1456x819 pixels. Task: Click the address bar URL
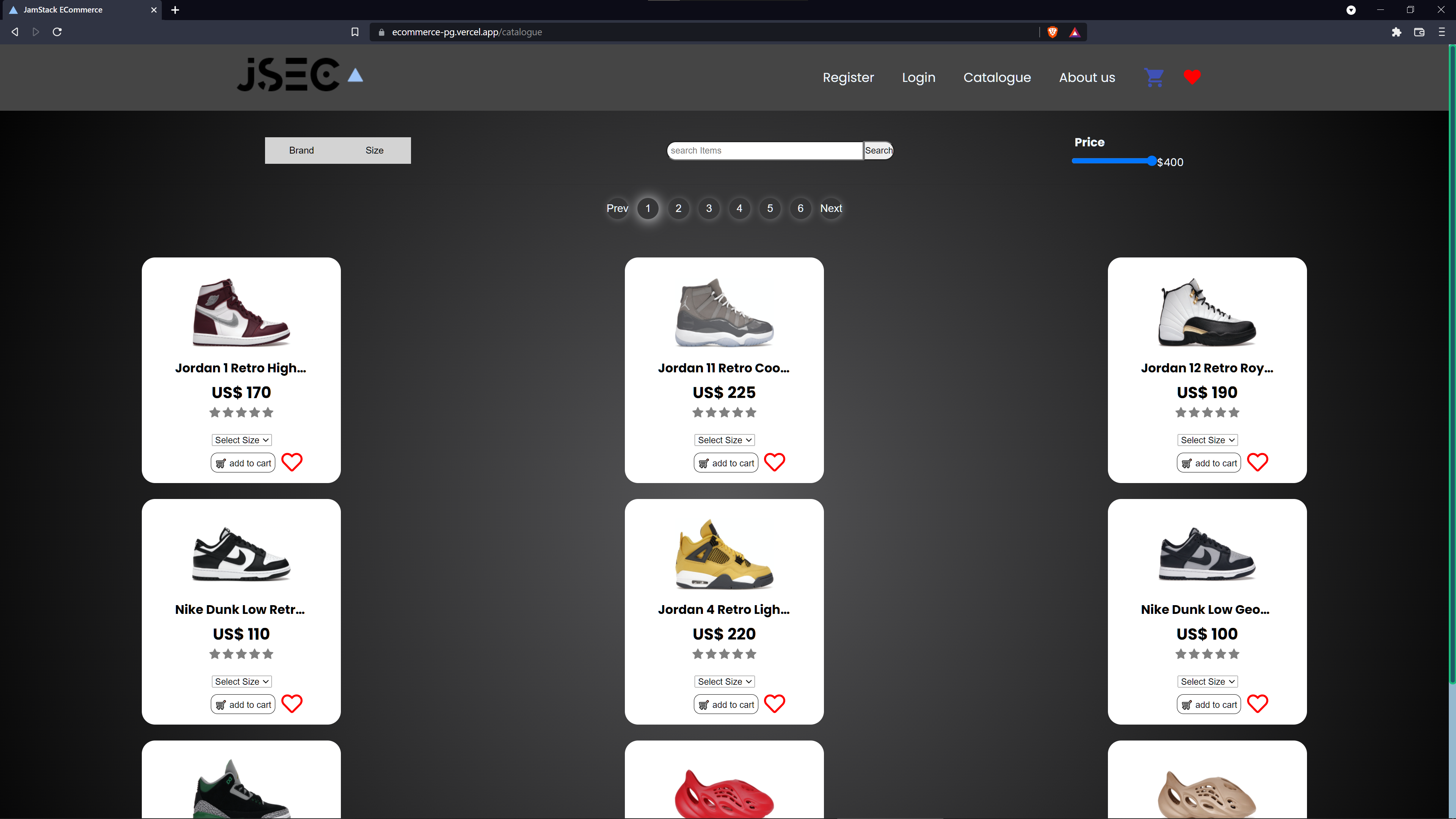pyautogui.click(x=467, y=32)
